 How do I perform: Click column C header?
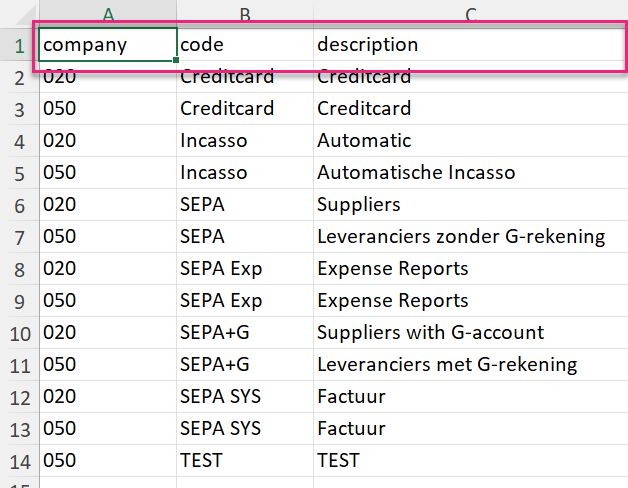(471, 14)
